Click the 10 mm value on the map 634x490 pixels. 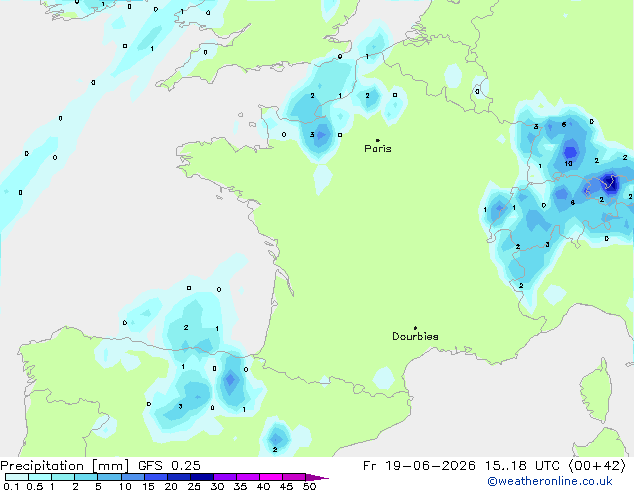[568, 164]
